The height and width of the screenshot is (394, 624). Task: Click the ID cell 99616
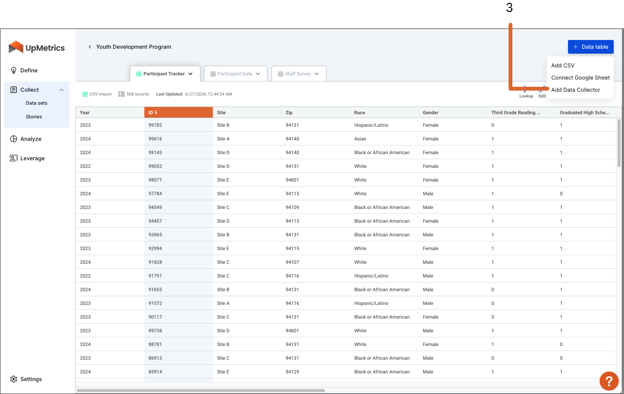coord(178,139)
